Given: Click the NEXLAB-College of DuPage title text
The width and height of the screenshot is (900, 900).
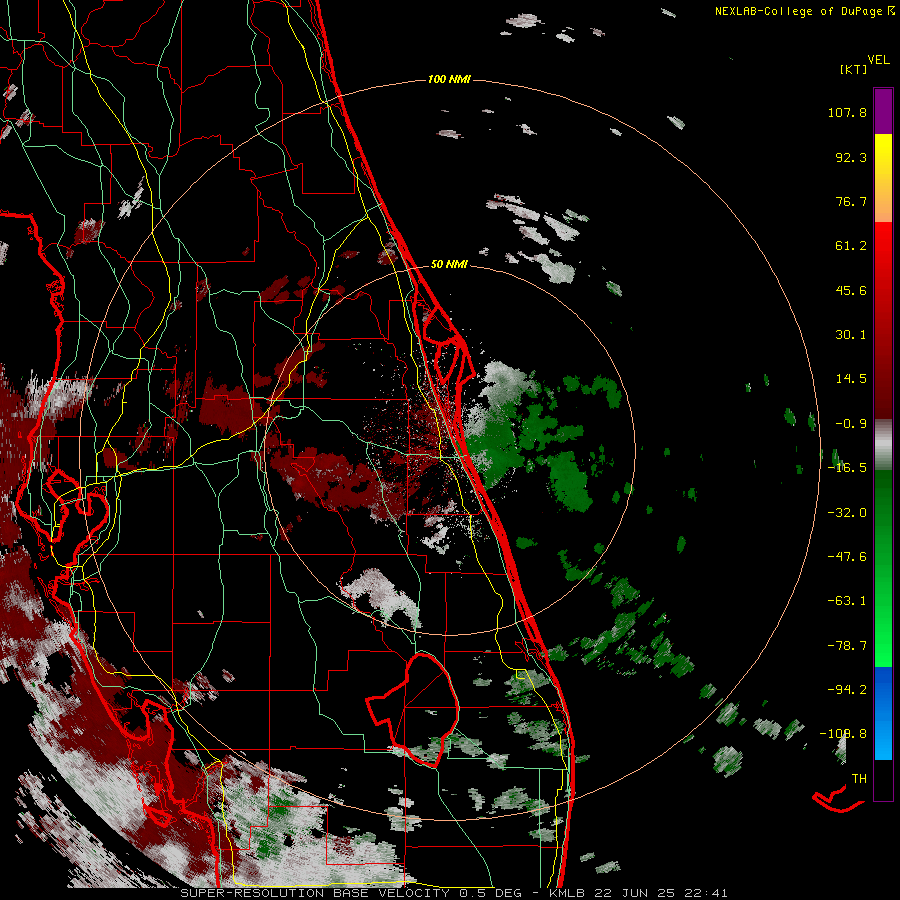Looking at the screenshot, I should coord(798,11).
